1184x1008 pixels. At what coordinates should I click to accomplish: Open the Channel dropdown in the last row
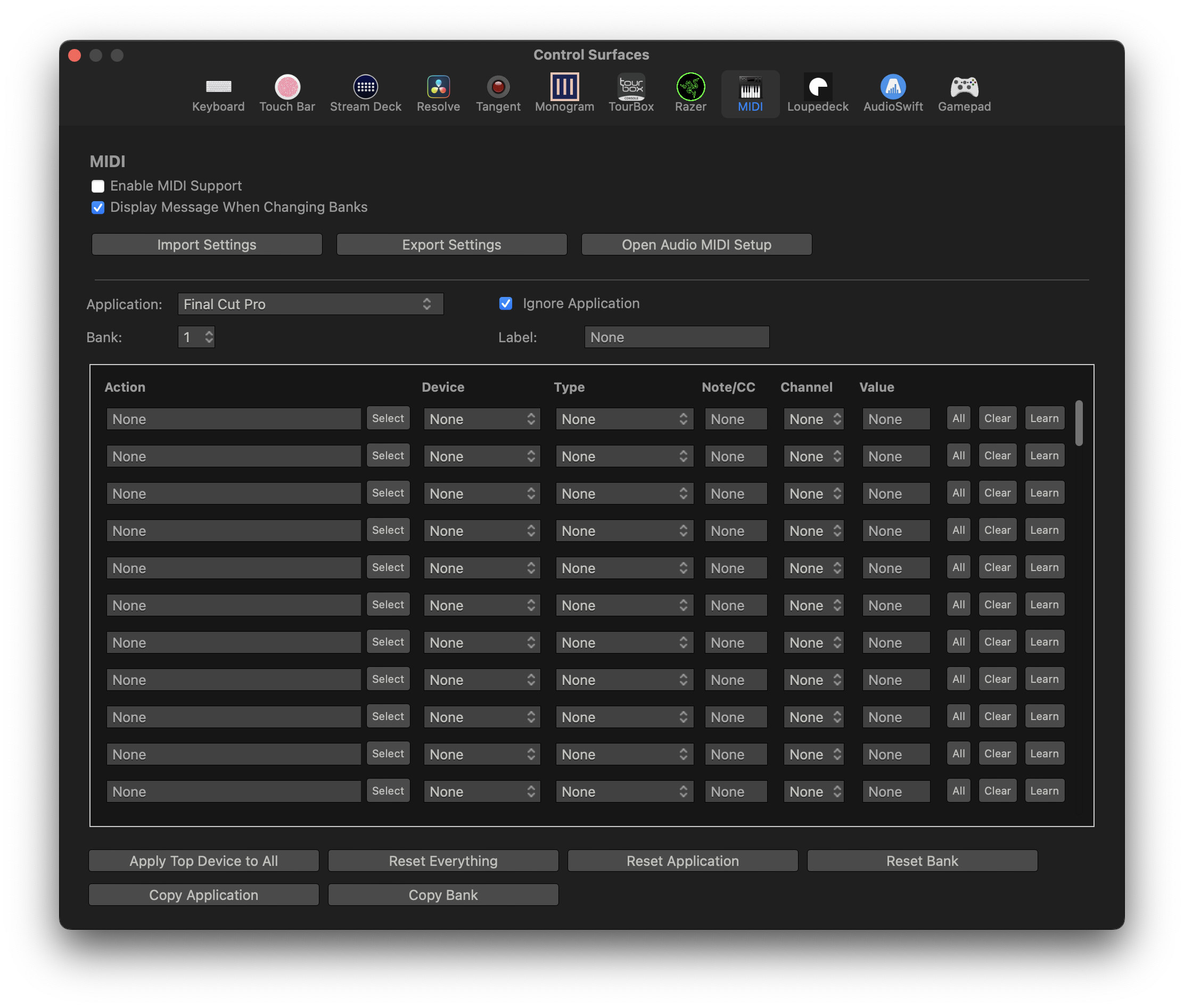tap(813, 791)
